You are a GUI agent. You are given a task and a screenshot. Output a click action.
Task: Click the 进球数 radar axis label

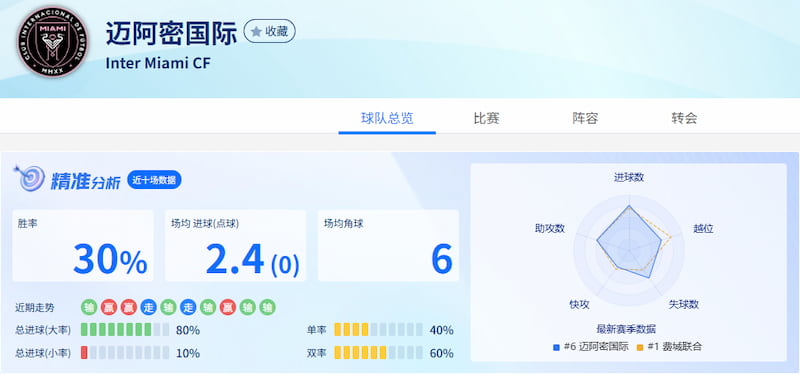(629, 178)
